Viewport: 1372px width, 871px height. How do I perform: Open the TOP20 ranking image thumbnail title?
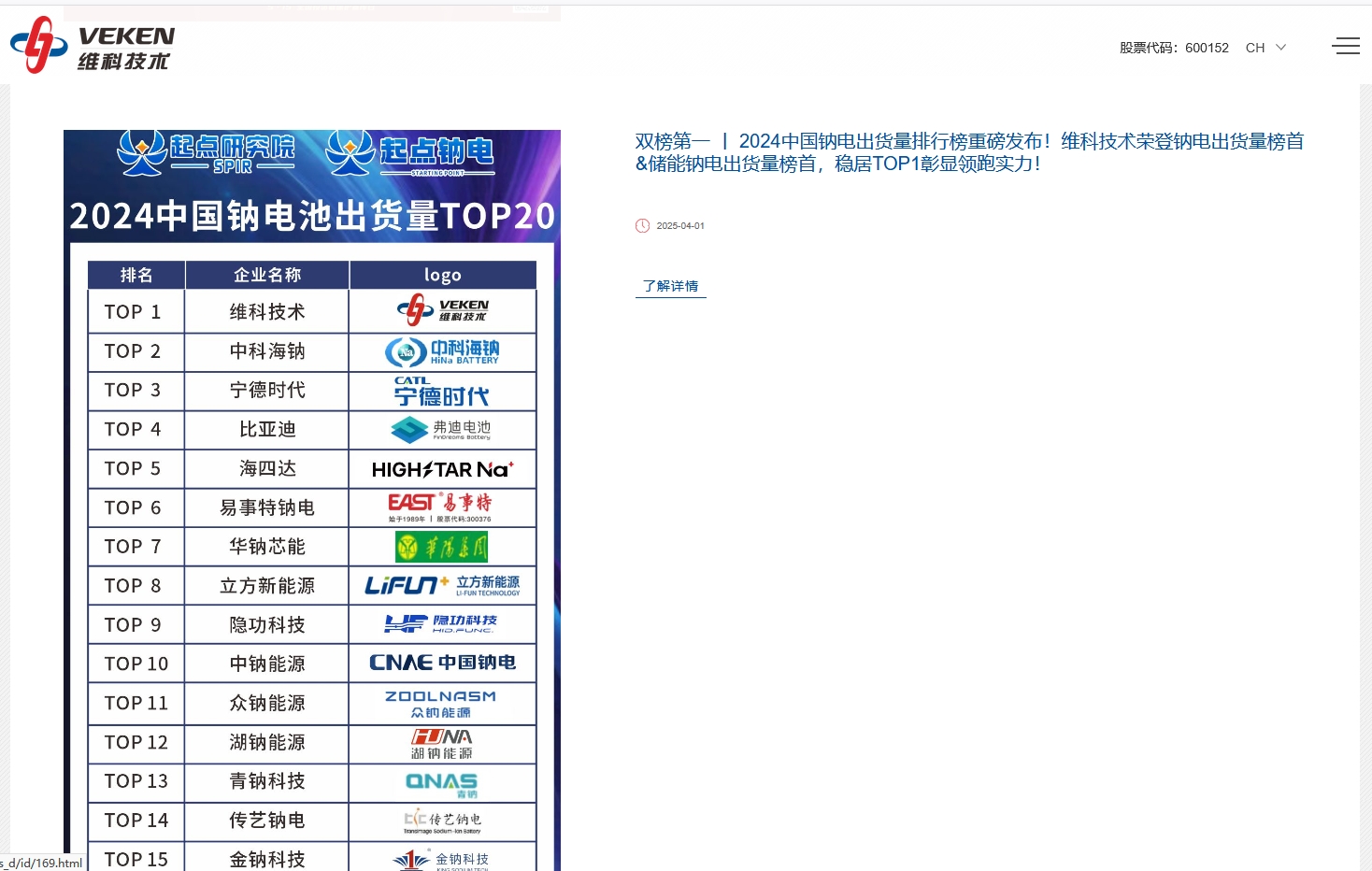[312, 216]
